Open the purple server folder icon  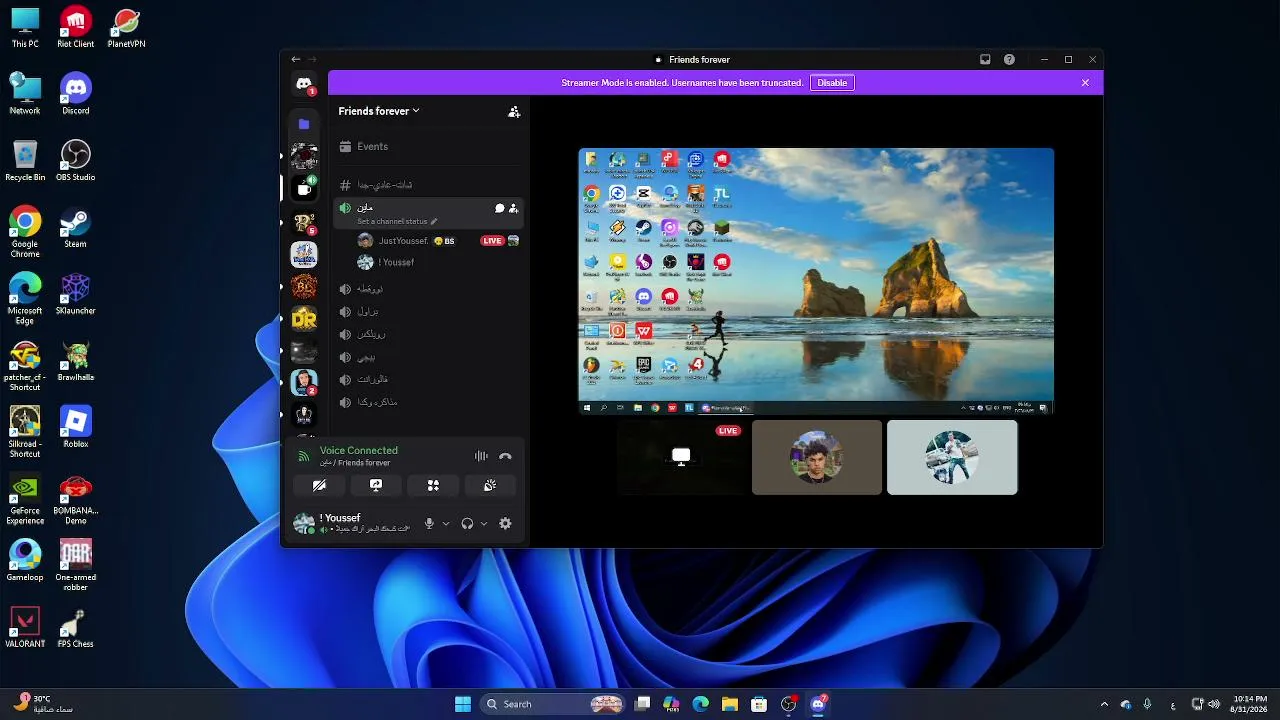tap(304, 124)
